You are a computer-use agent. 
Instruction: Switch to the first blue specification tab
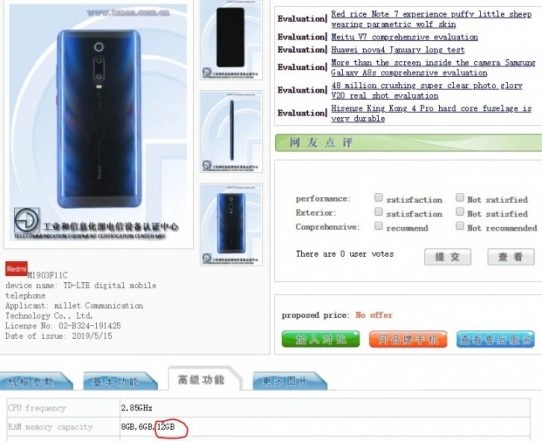35,381
